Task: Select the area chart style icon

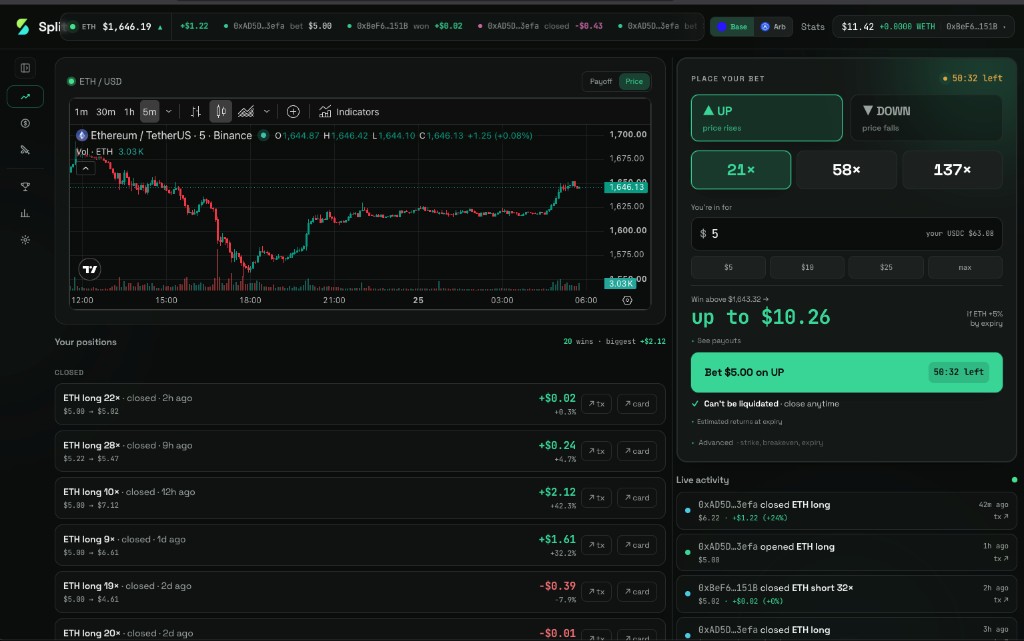Action: pos(246,112)
